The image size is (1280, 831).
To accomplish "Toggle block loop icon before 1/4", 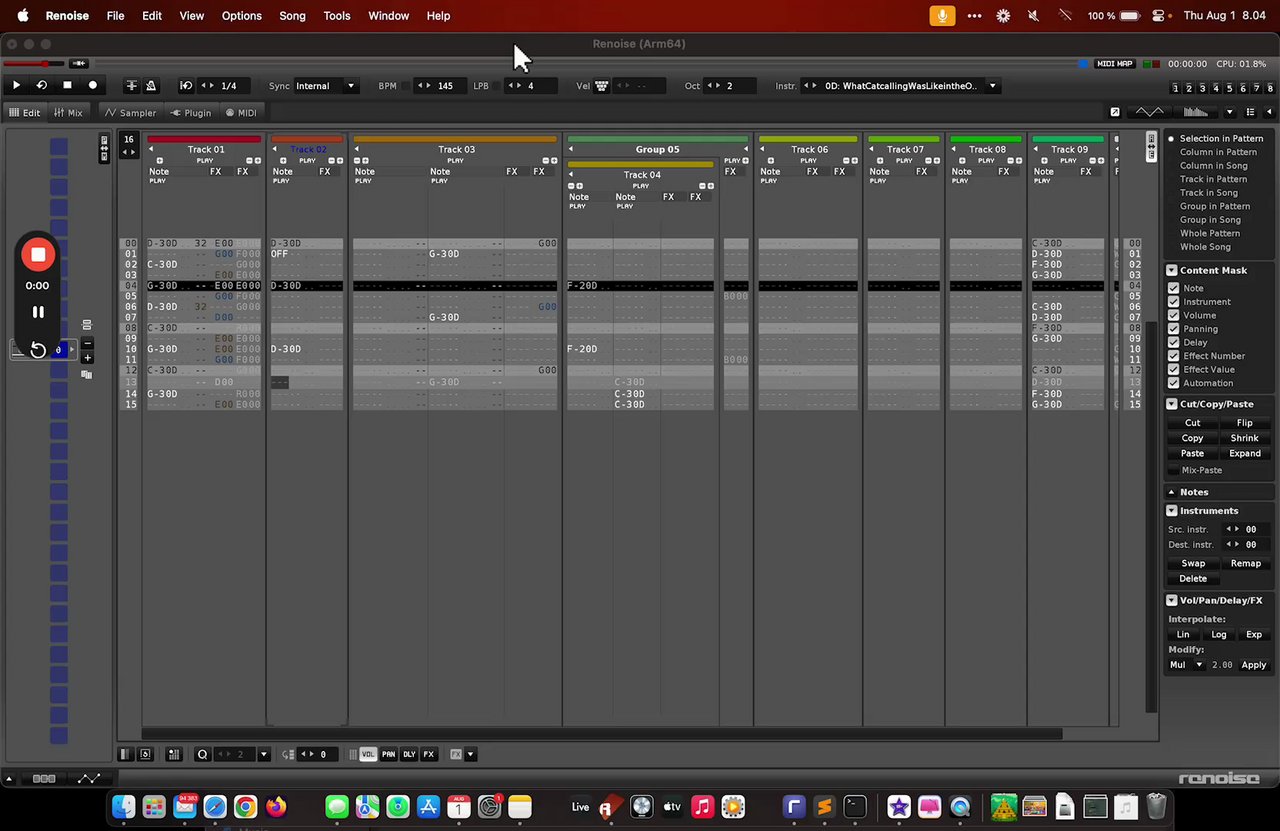I will pos(186,86).
